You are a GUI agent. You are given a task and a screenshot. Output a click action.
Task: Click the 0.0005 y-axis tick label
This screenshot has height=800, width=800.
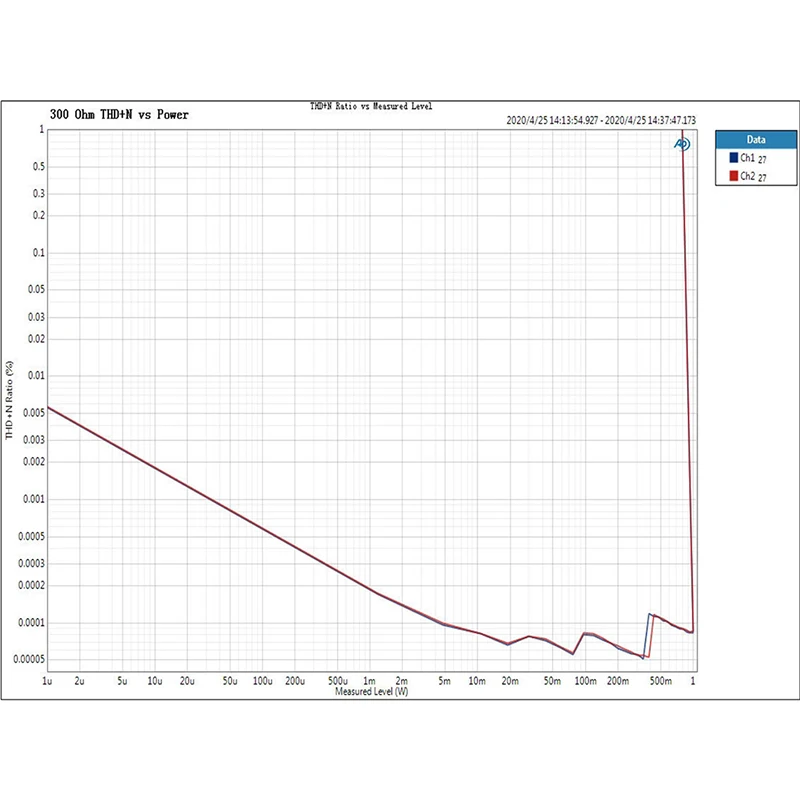point(32,536)
